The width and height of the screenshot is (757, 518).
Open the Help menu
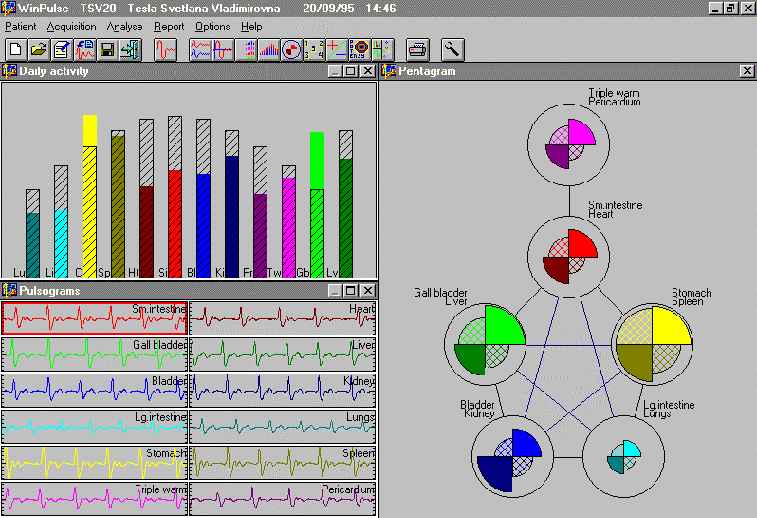click(252, 27)
